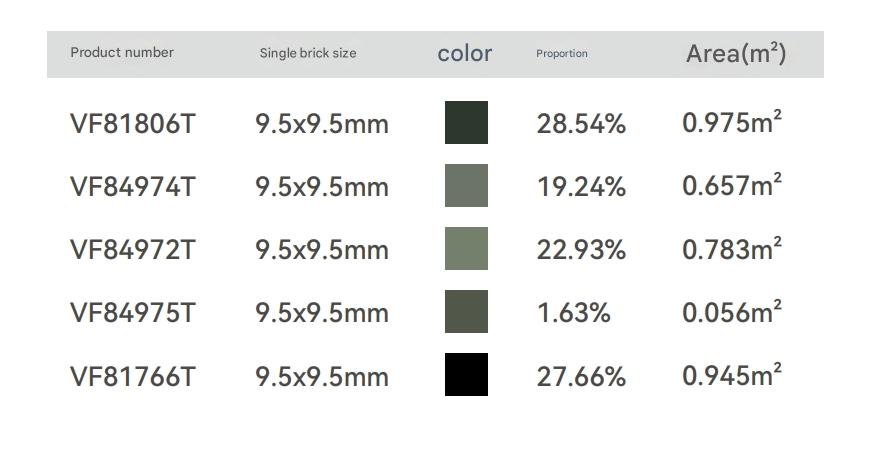
Task: Select product number VF81766T
Action: tap(133, 377)
